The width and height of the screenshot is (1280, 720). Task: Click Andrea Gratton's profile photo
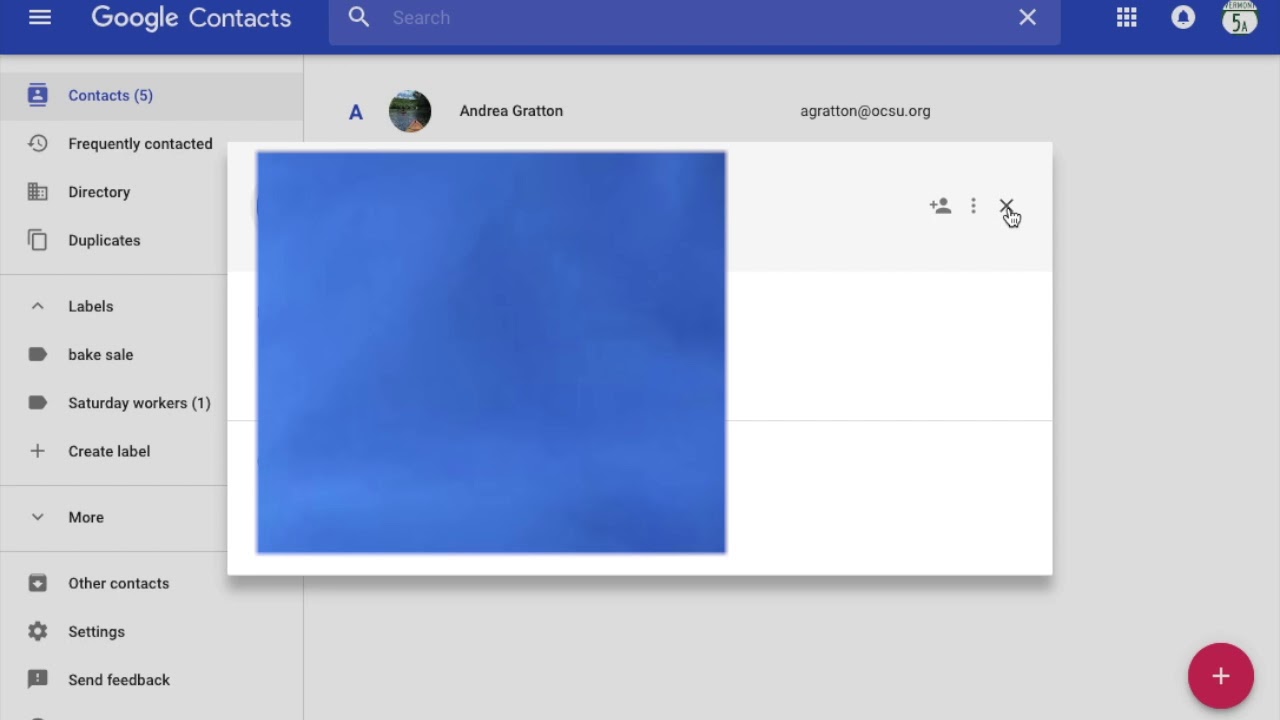tap(410, 111)
